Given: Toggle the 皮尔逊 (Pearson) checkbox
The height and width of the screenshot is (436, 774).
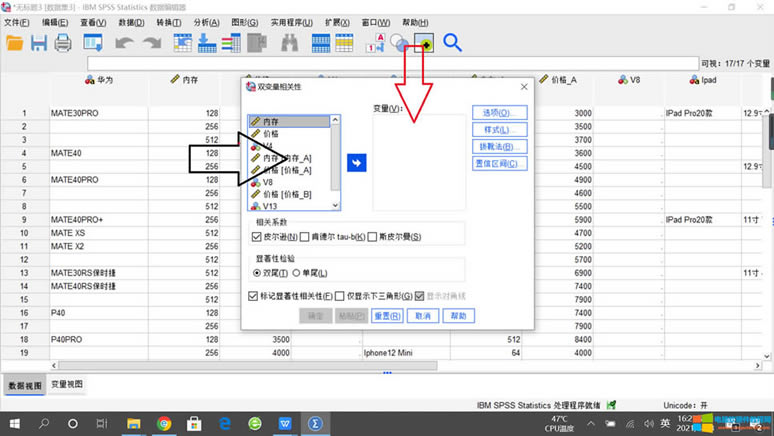Looking at the screenshot, I should pyautogui.click(x=258, y=237).
